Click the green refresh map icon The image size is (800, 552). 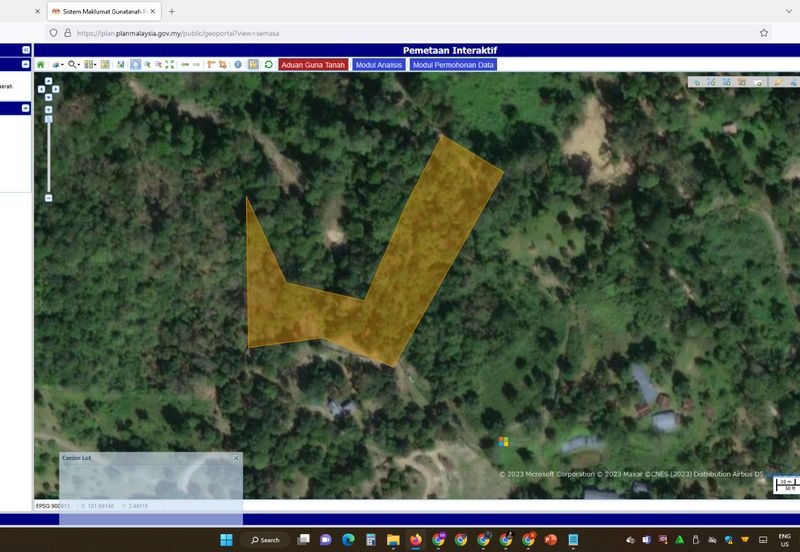[268, 64]
